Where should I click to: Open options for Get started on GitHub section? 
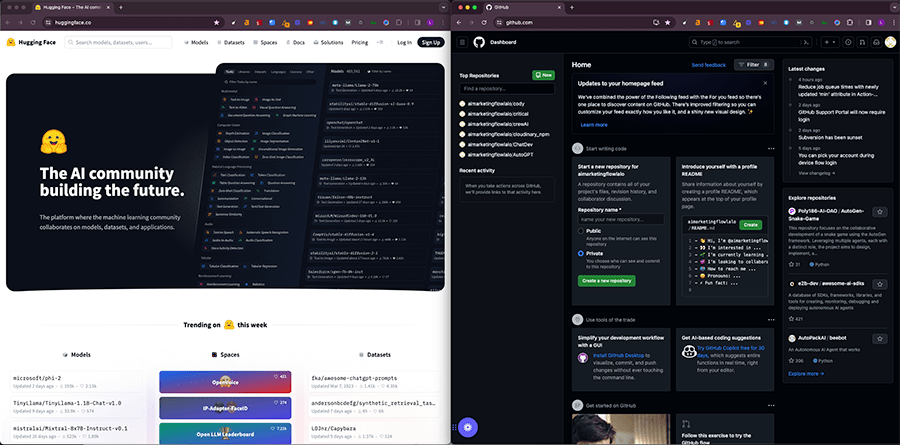tap(771, 405)
